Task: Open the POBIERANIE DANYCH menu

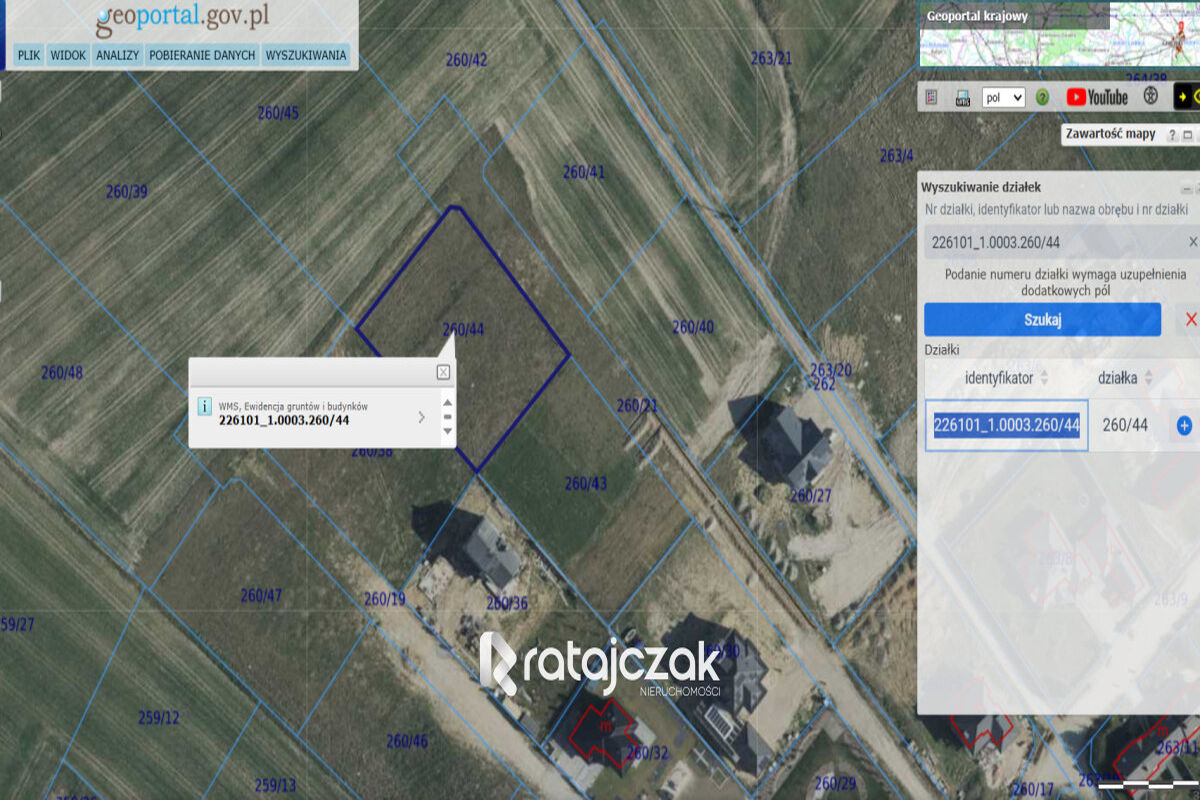Action: [202, 55]
